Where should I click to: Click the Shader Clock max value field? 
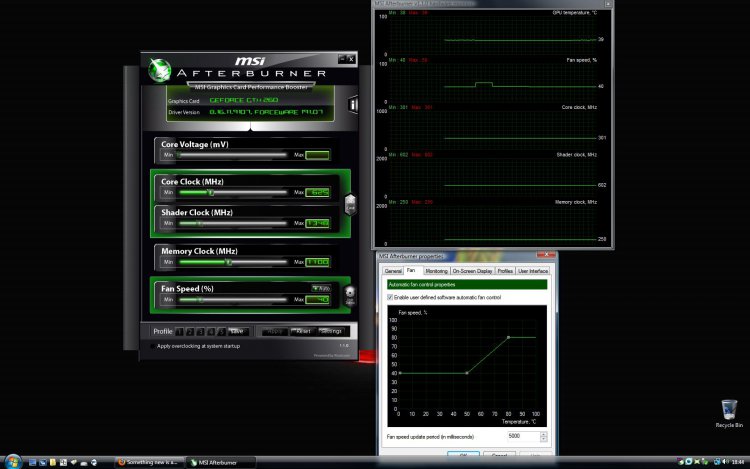tap(318, 223)
